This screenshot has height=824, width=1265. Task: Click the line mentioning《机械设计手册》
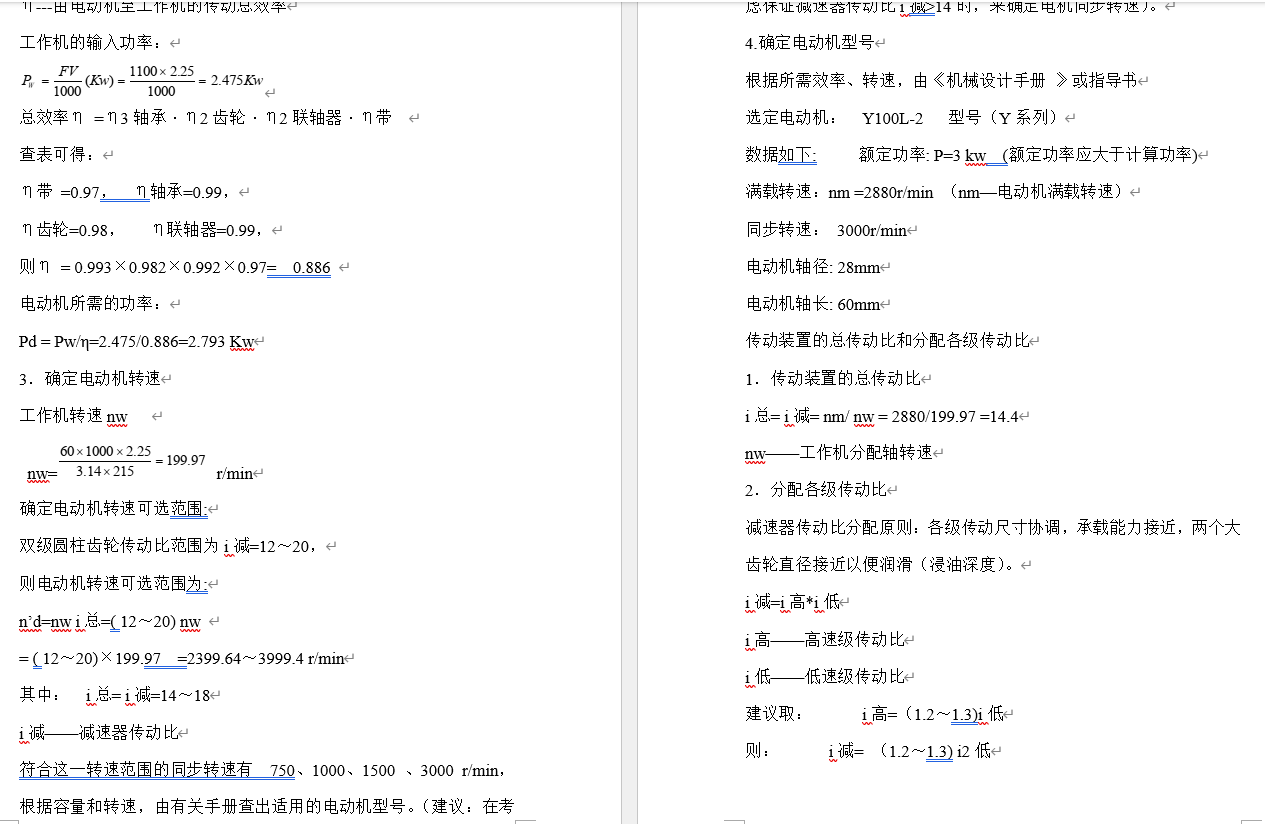click(942, 81)
